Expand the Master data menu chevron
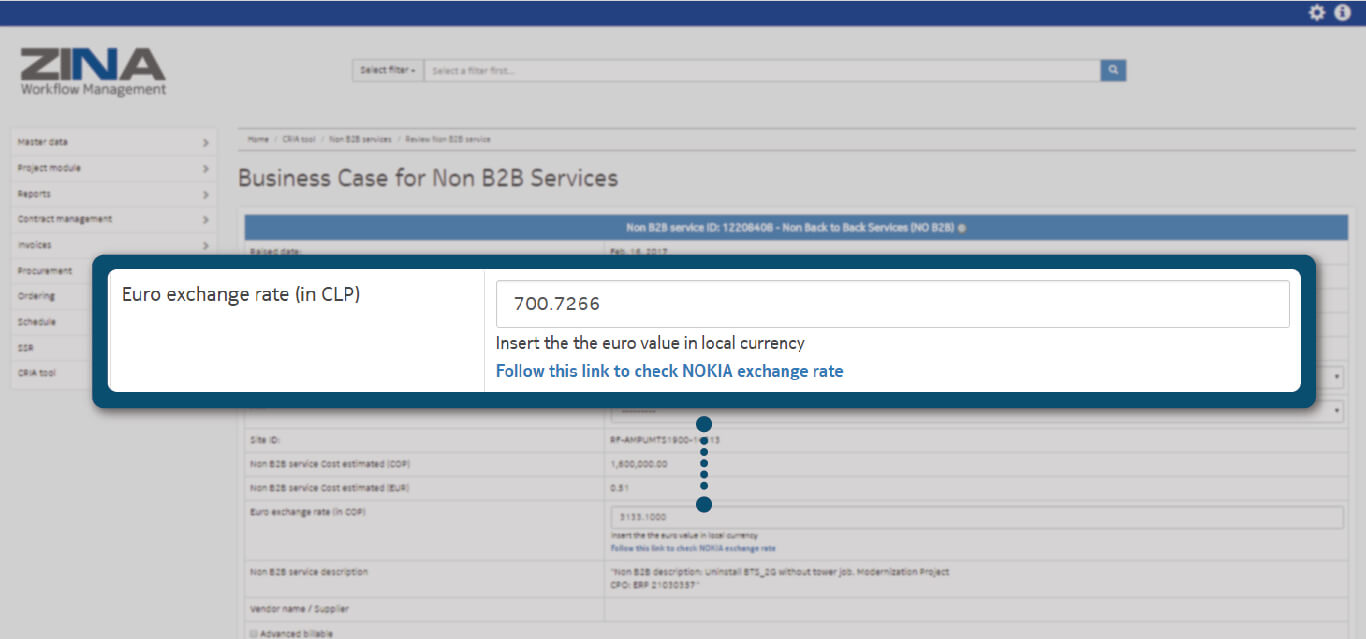This screenshot has height=639, width=1366. pos(205,143)
